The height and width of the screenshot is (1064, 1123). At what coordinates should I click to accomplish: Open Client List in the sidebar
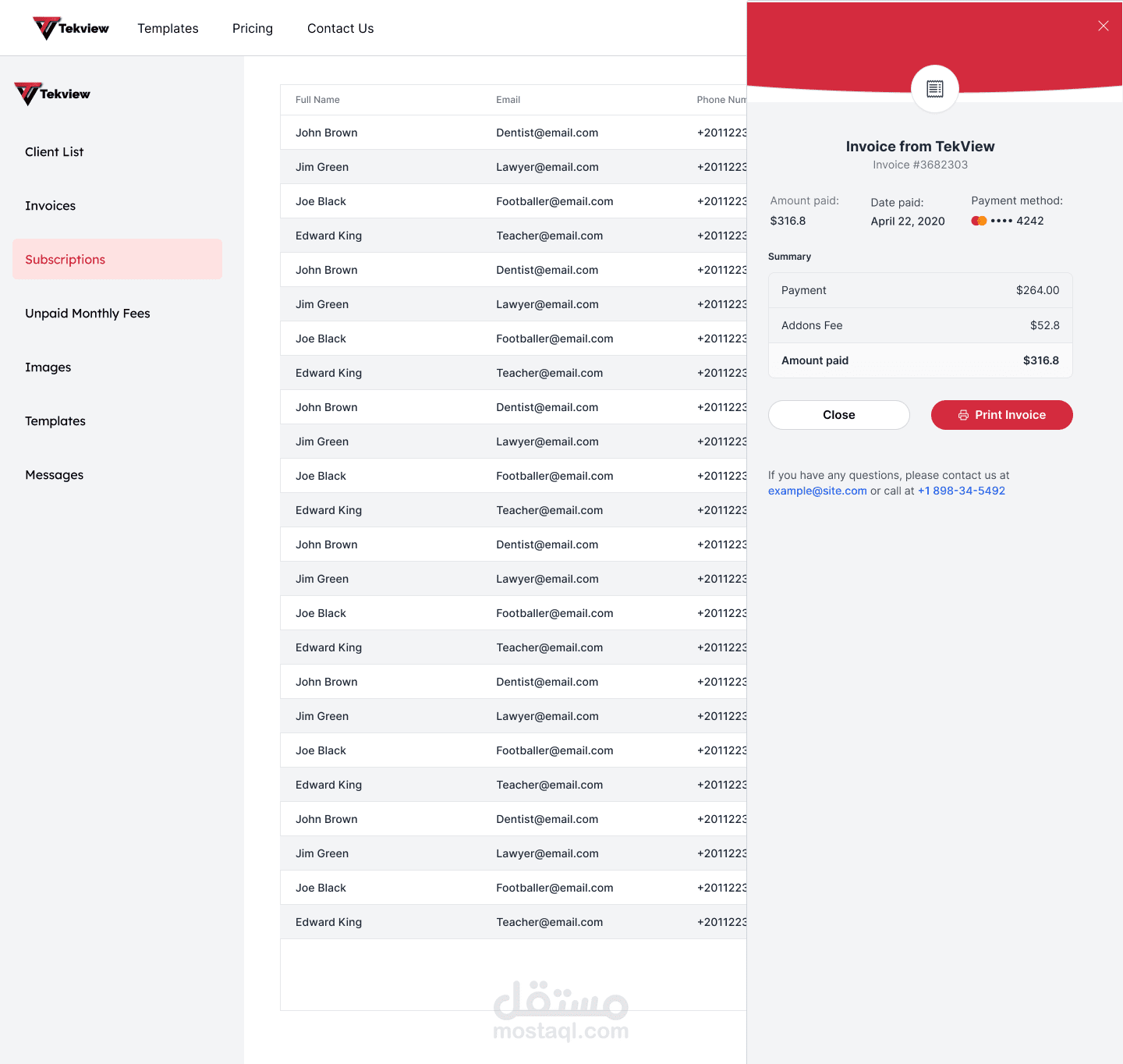(x=54, y=152)
